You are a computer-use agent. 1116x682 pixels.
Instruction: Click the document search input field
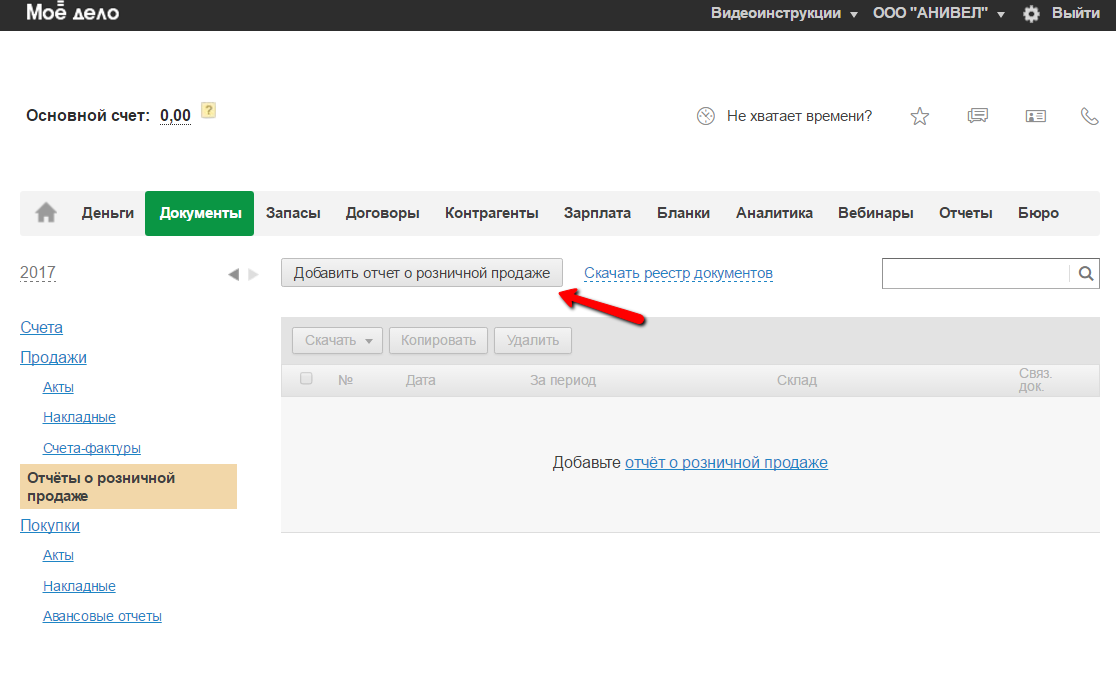tap(975, 273)
